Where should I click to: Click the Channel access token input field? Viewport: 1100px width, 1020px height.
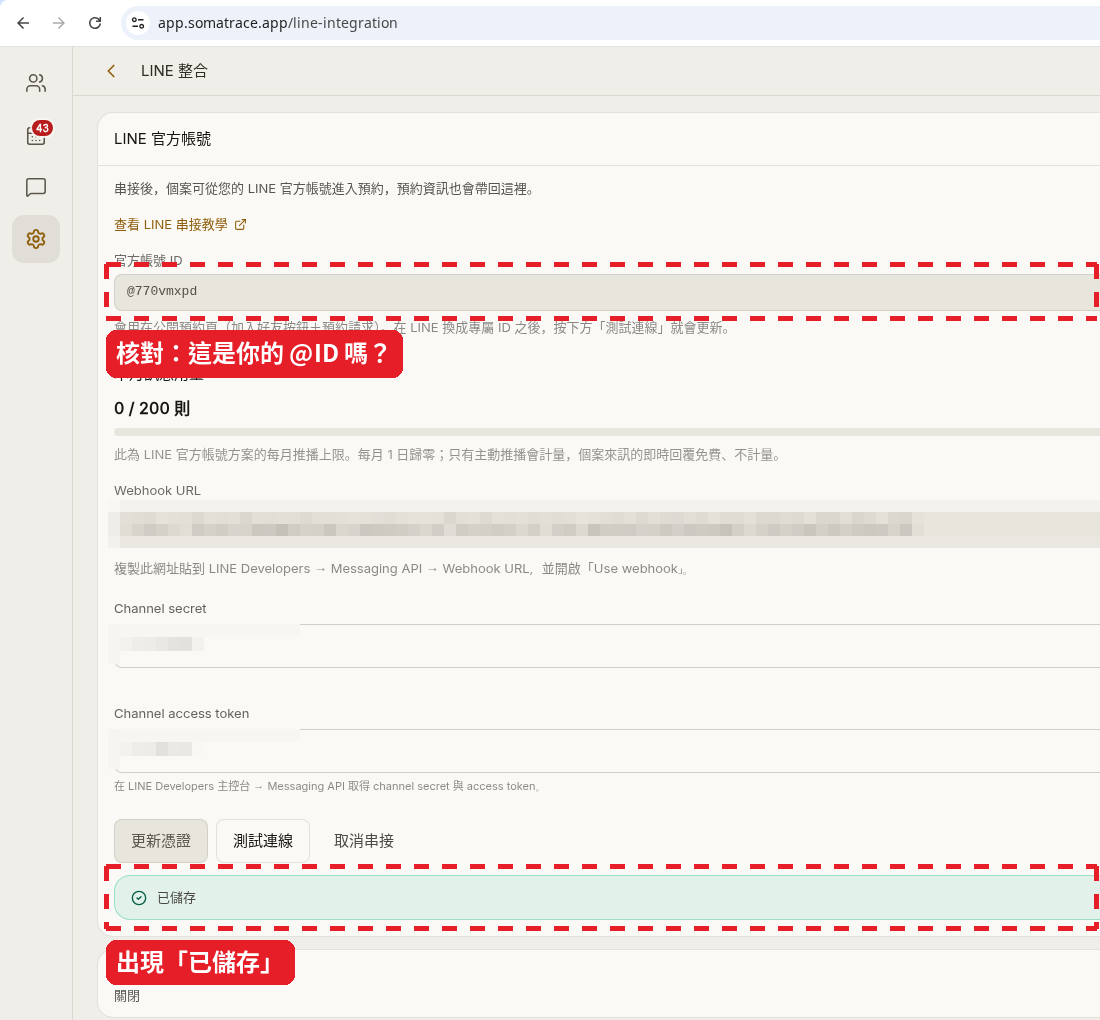pyautogui.click(x=606, y=751)
